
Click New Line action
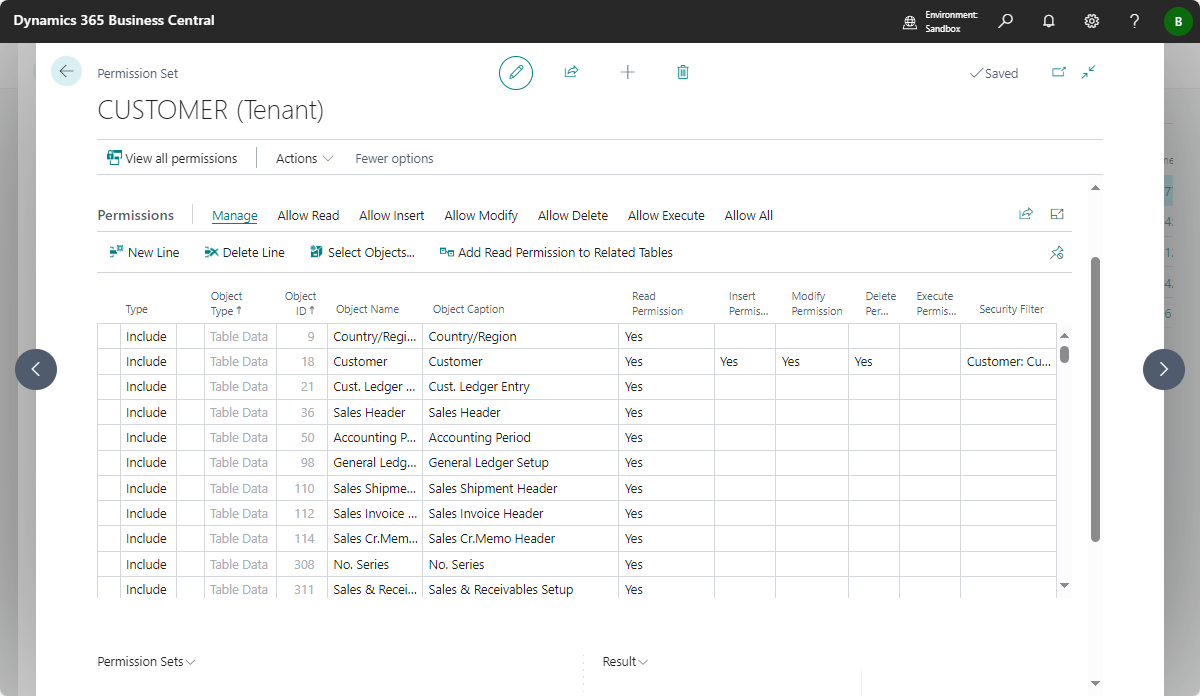[x=144, y=252]
